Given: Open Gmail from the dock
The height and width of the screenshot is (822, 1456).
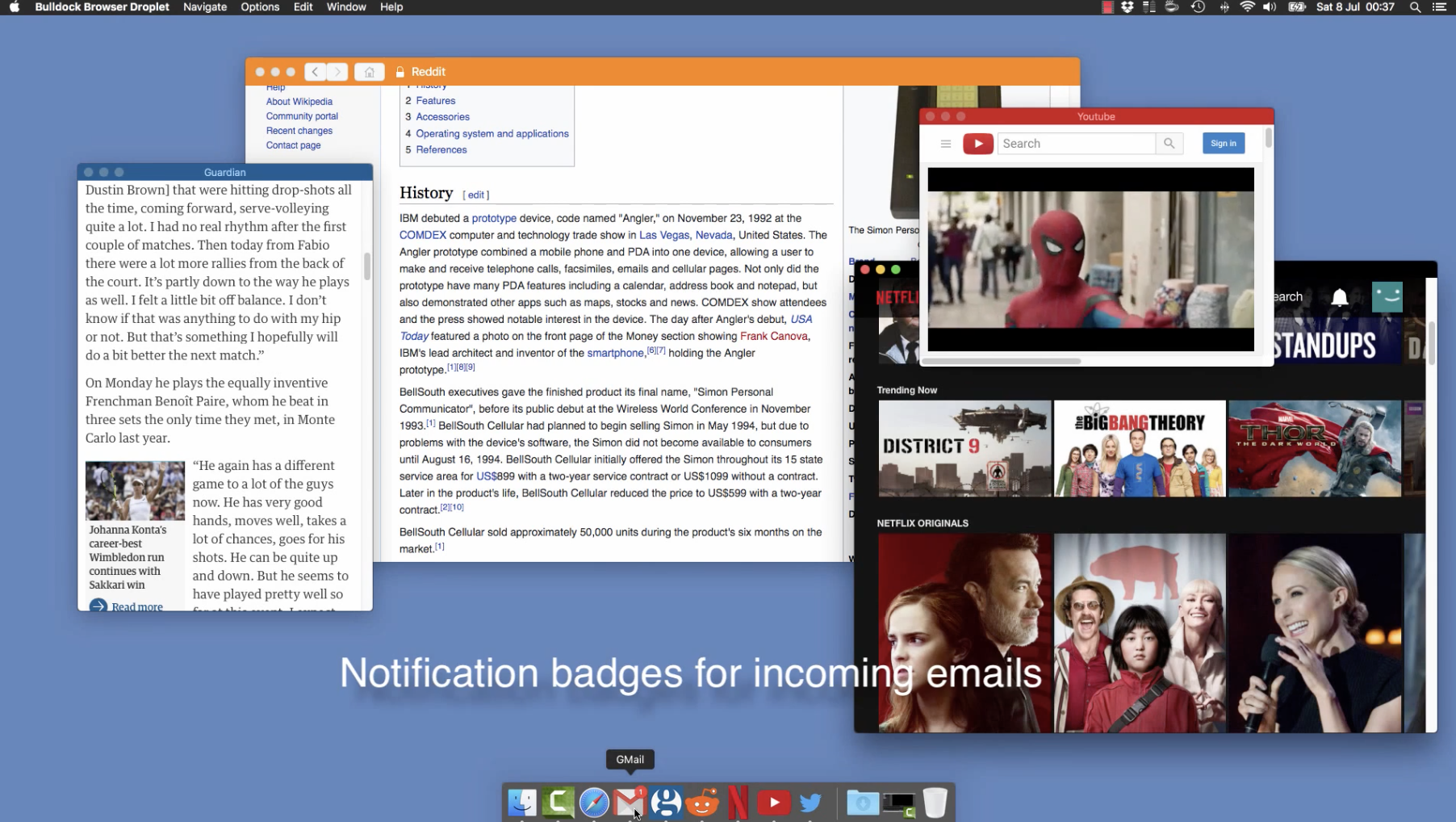Looking at the screenshot, I should click(630, 802).
